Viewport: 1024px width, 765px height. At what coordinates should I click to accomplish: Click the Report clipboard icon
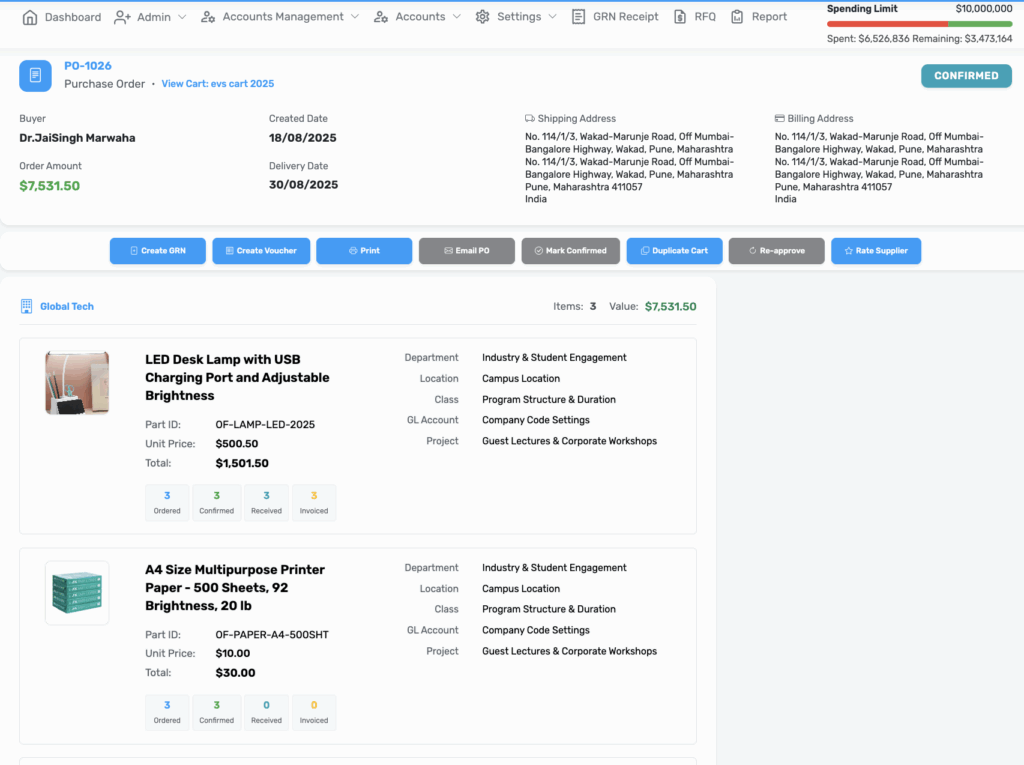[x=737, y=17]
